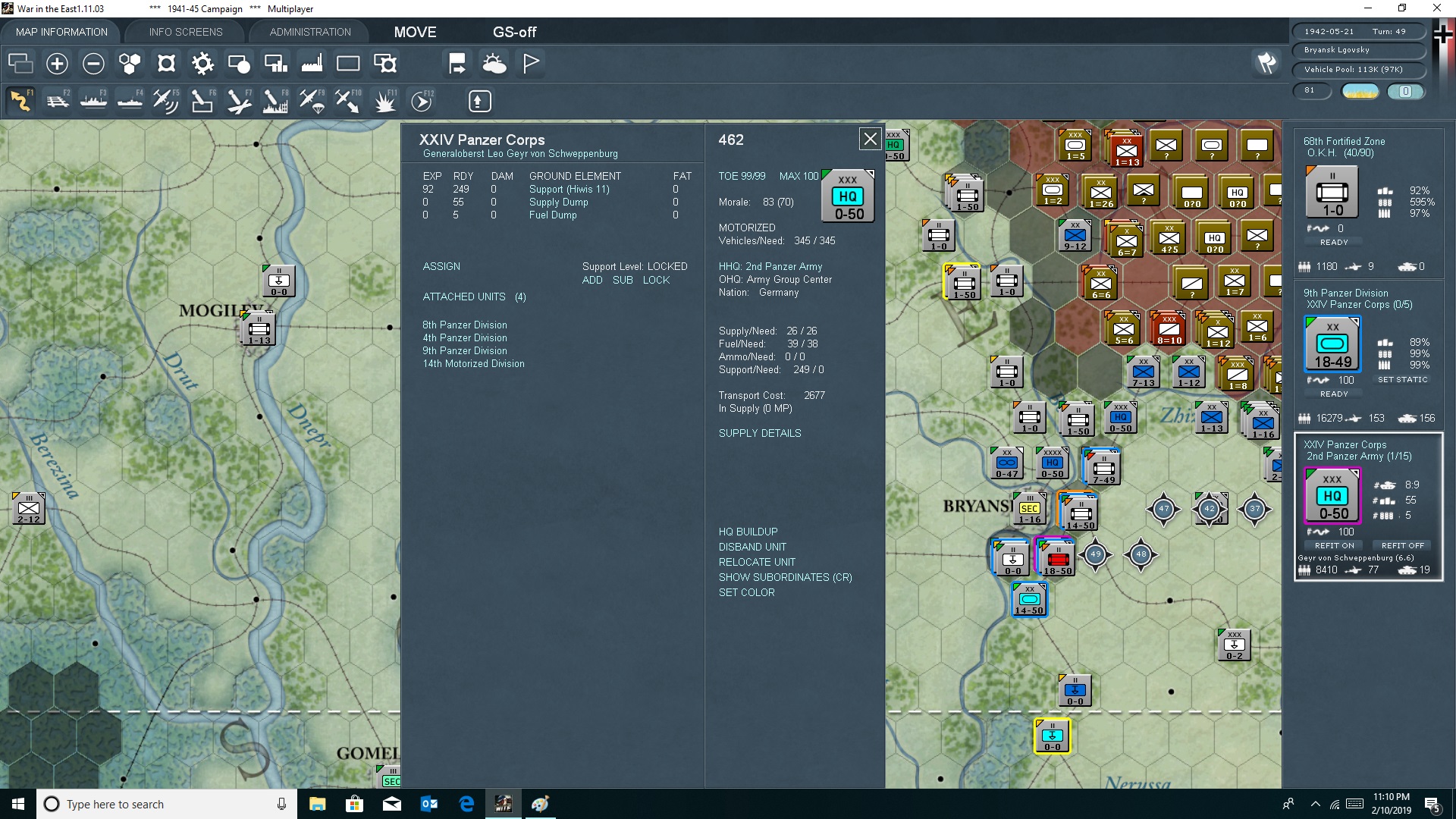Toggle REFIT OFF for XXIV Panzer Corps

[x=1402, y=545]
